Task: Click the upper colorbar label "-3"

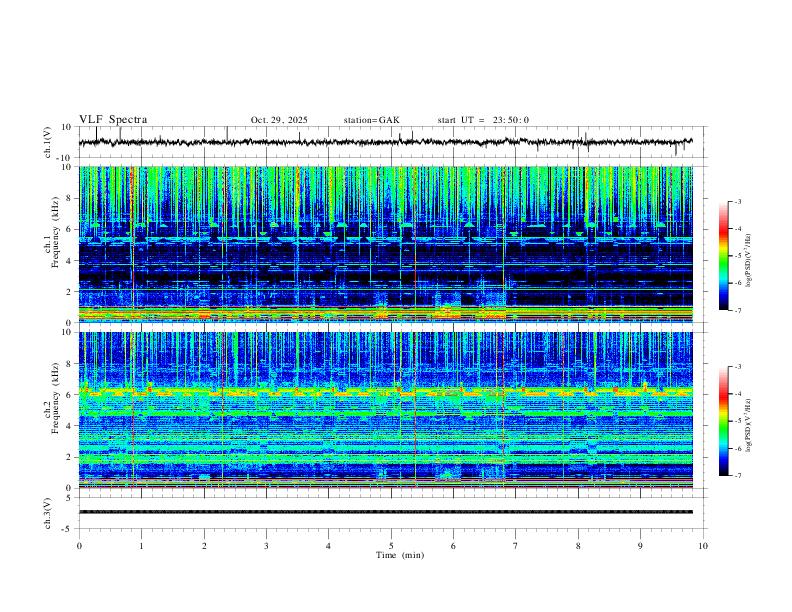Action: (x=737, y=201)
